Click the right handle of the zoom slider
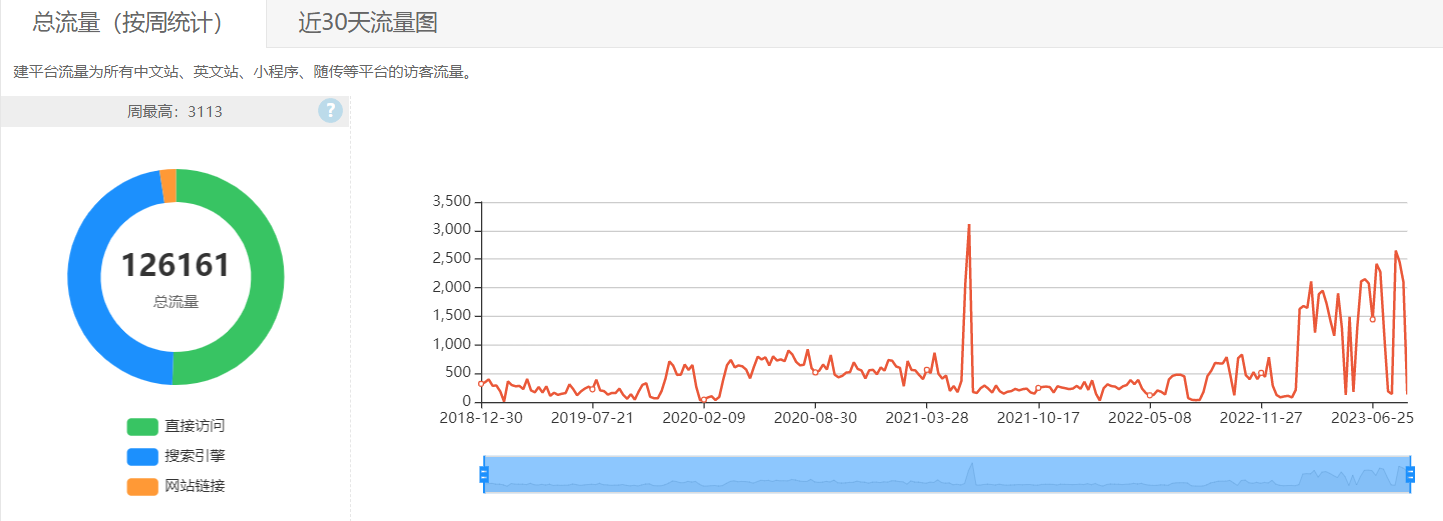Screen dimensions: 1443x521 1411,474
